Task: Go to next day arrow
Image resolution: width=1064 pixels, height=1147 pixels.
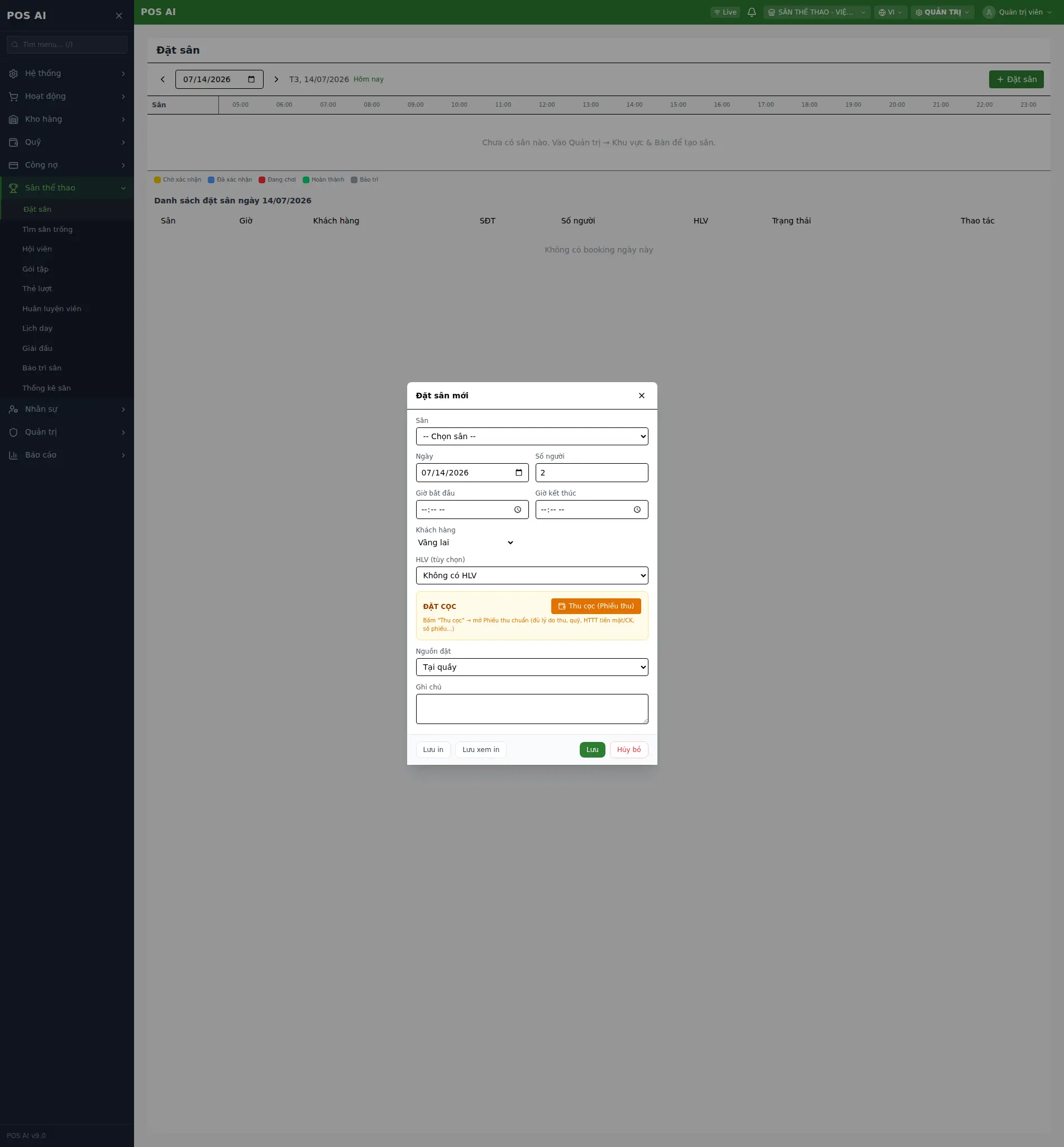Action: pos(276,79)
